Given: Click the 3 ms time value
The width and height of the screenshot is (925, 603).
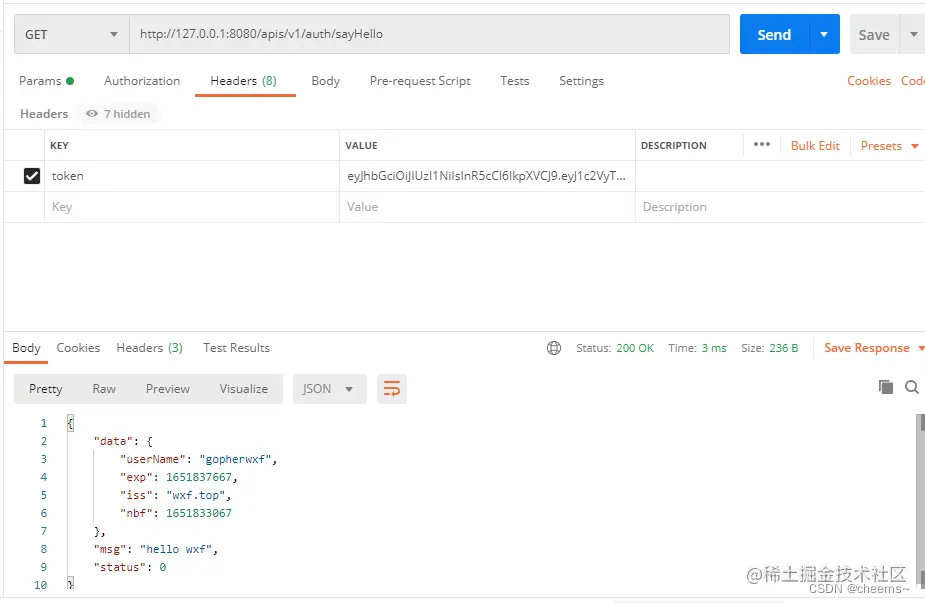Looking at the screenshot, I should click(x=714, y=348).
